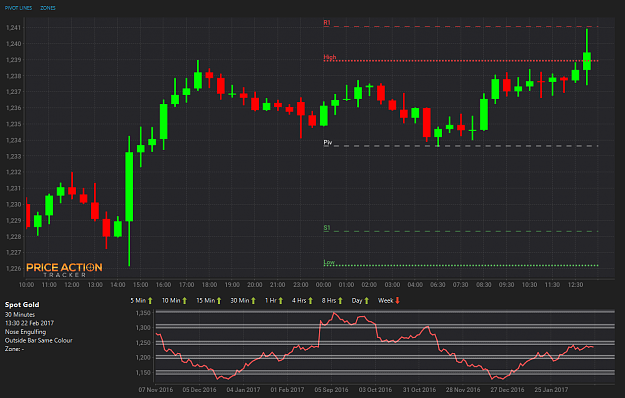
Task: Click the 15 Min green up arrow
Action: [219, 301]
